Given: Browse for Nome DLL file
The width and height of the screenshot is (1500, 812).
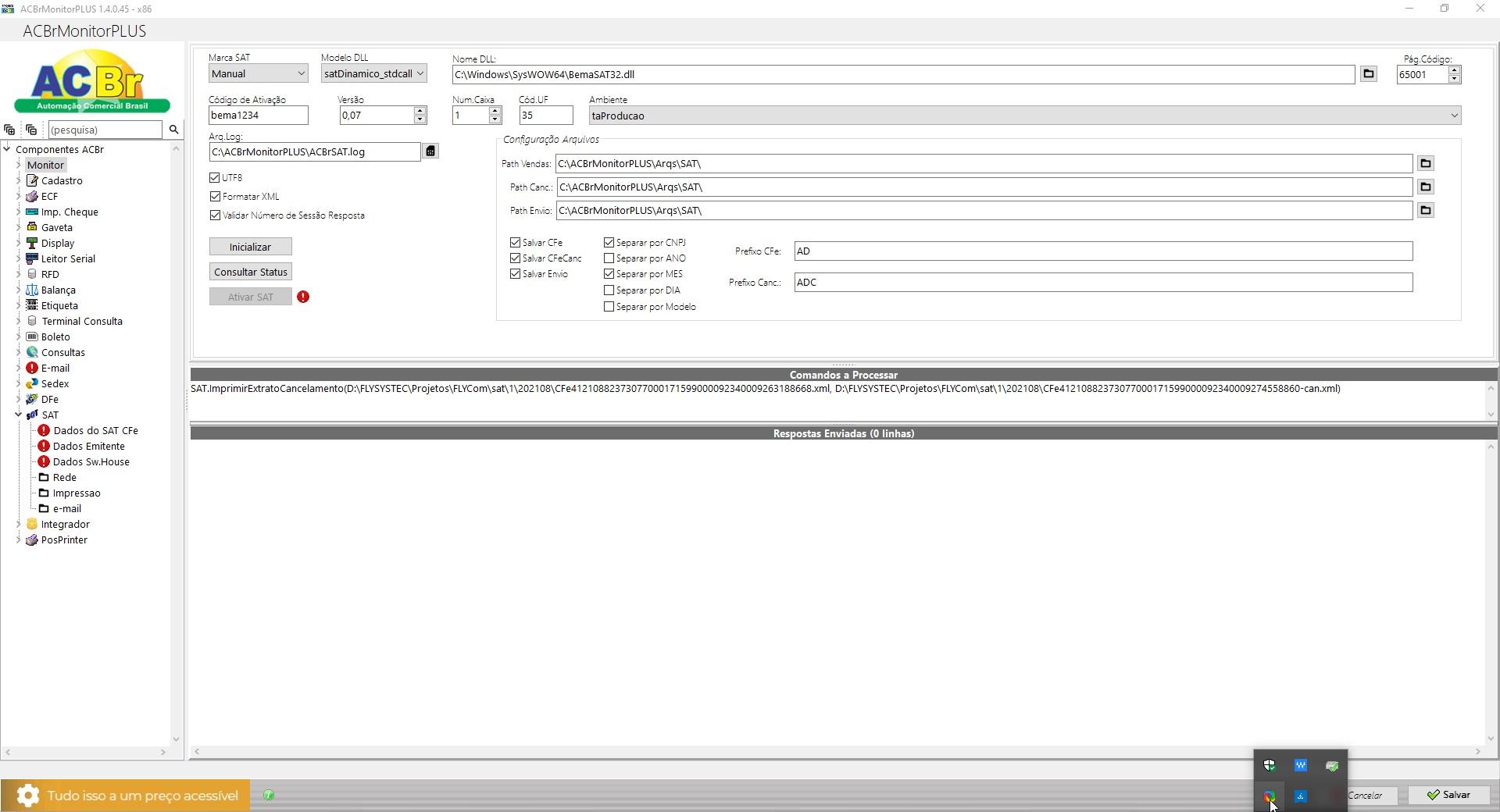Looking at the screenshot, I should (x=1368, y=73).
